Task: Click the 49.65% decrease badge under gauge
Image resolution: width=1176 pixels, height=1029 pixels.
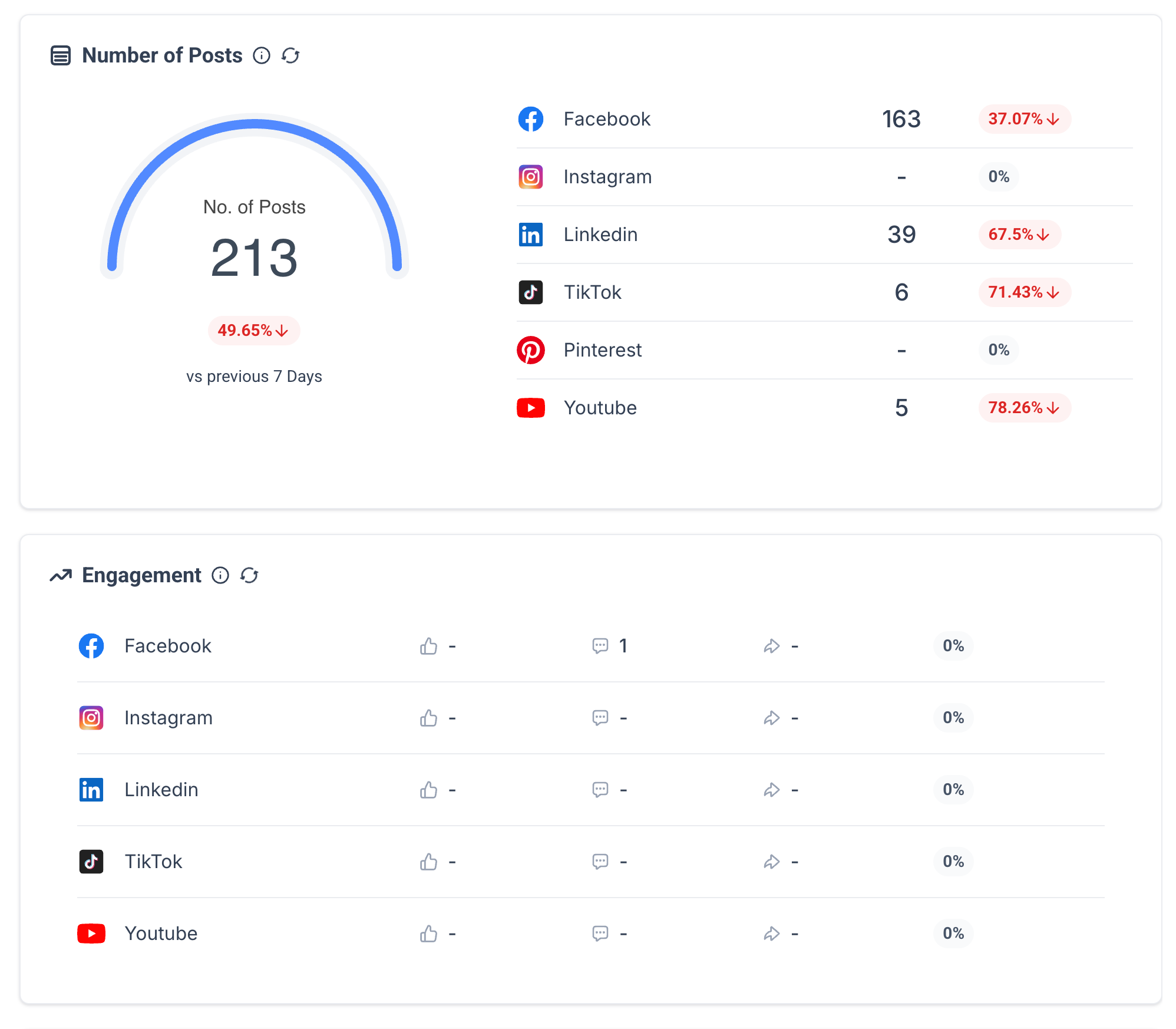Action: tap(254, 331)
